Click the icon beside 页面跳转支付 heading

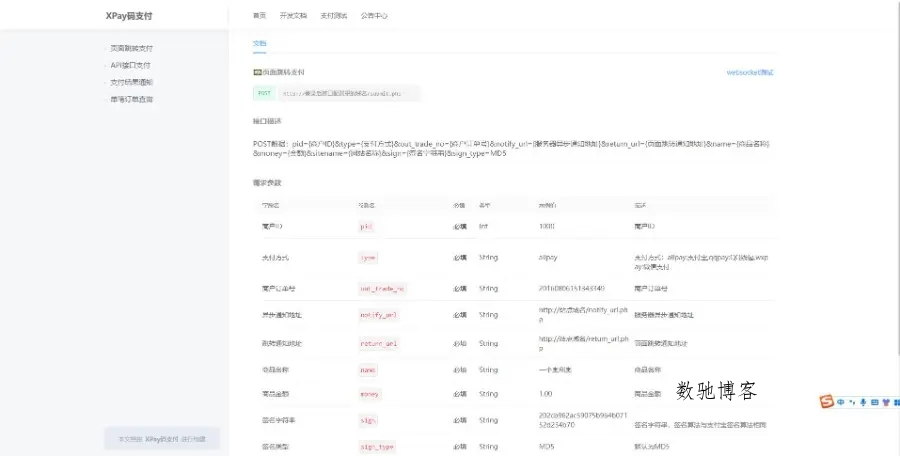point(257,72)
